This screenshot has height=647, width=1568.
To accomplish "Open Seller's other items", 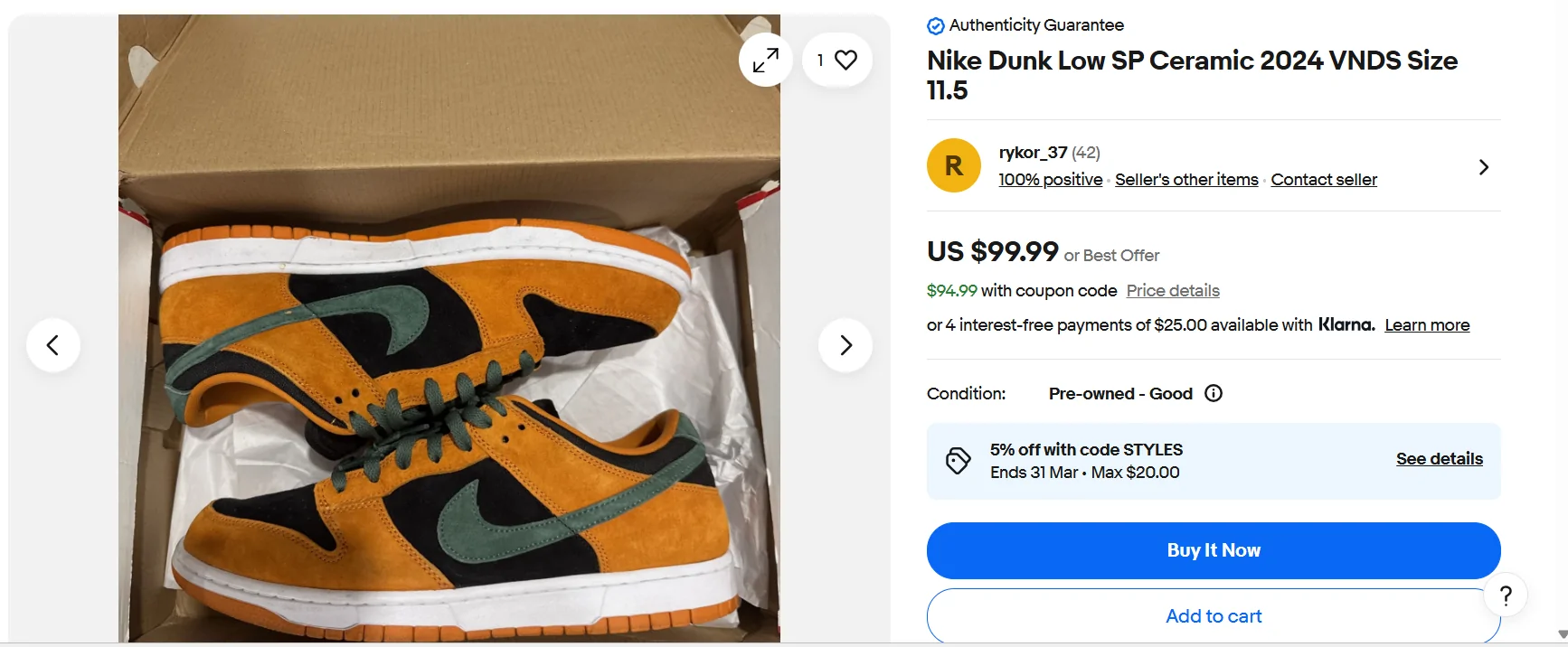I will (1185, 179).
